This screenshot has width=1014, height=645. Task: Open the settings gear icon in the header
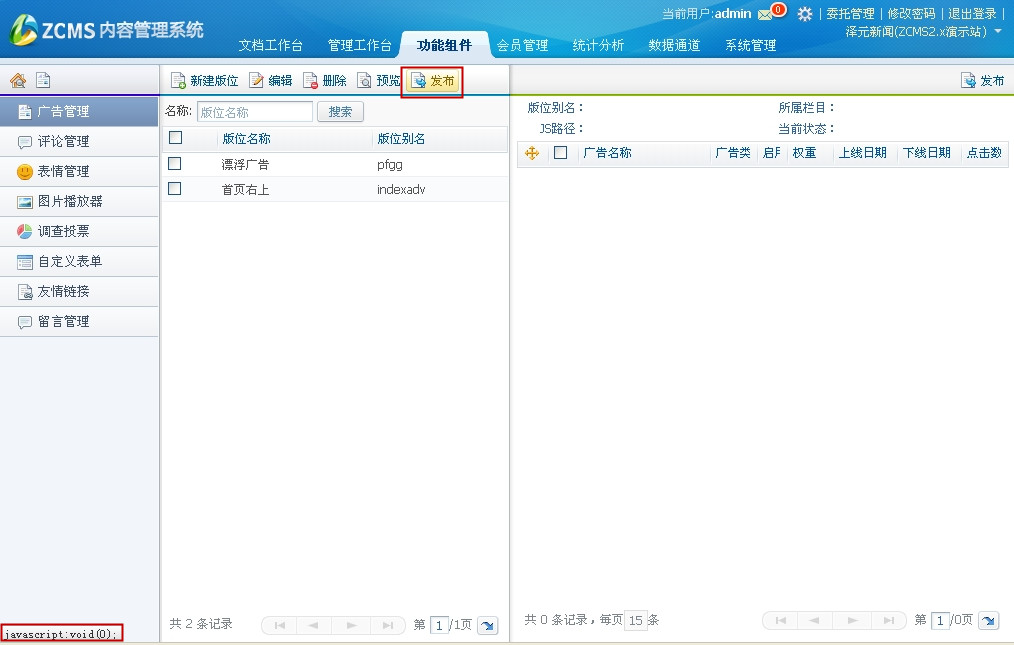click(x=804, y=14)
